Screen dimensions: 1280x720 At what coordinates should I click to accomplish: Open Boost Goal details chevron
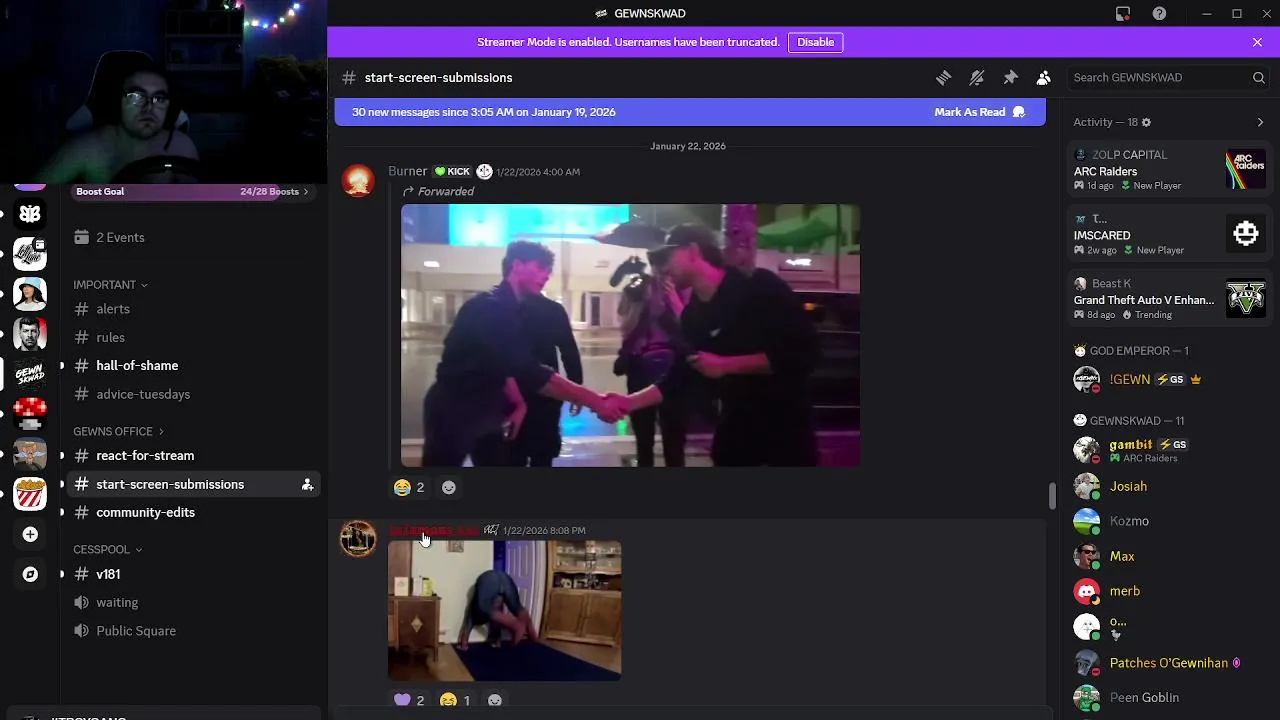(x=306, y=192)
